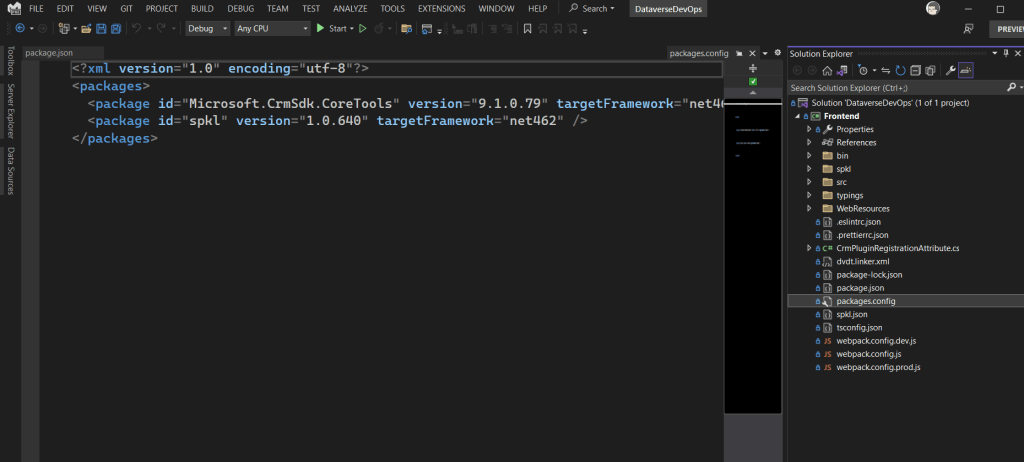Screen dimensions: 1024x462
Task: Collapse the Frontend project node
Action: 797,116
